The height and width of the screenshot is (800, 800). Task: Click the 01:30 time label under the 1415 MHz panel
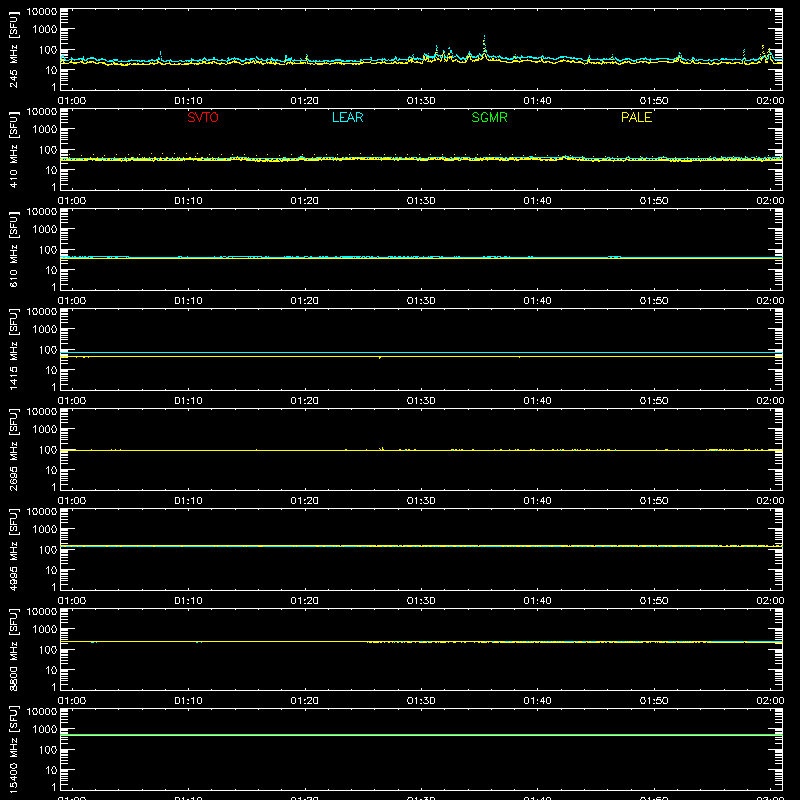pos(421,401)
